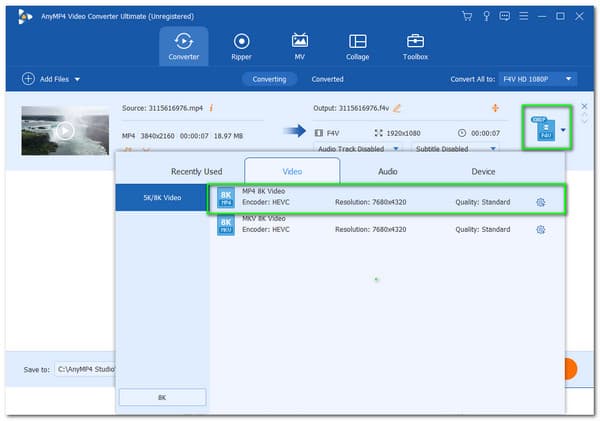600x421 pixels.
Task: Switch to the Audio format tab
Action: pos(387,171)
